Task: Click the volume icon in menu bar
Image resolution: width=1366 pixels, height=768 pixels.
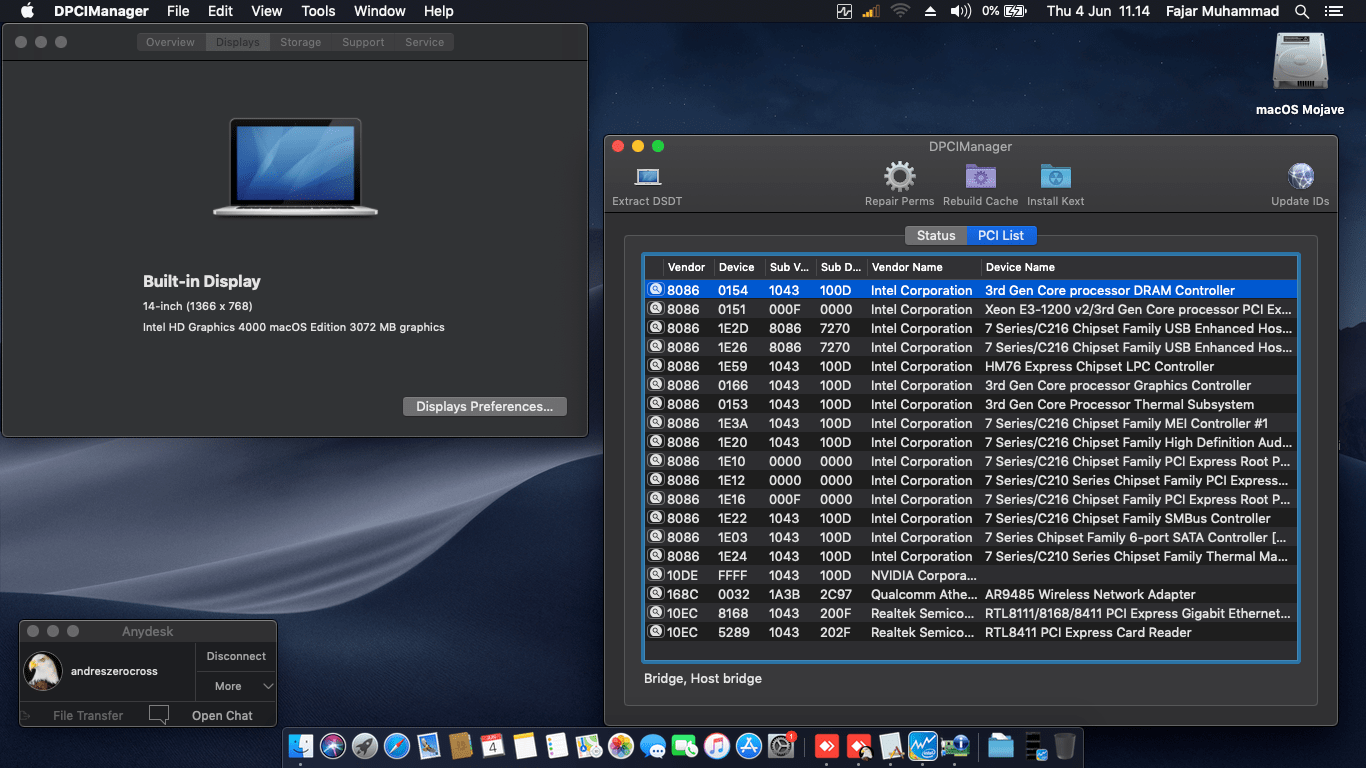Action: point(960,11)
